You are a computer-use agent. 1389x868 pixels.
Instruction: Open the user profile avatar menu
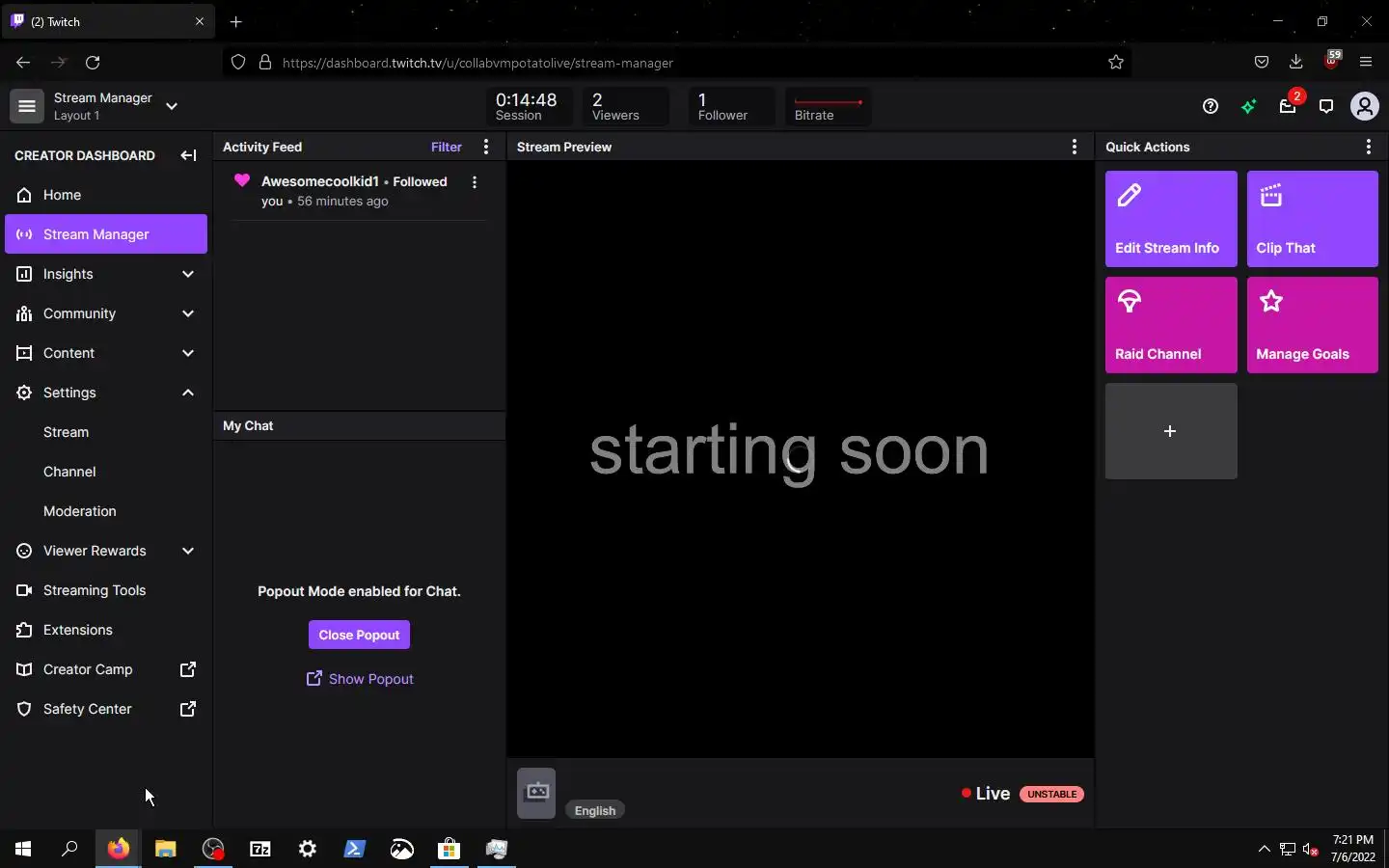pos(1365,106)
